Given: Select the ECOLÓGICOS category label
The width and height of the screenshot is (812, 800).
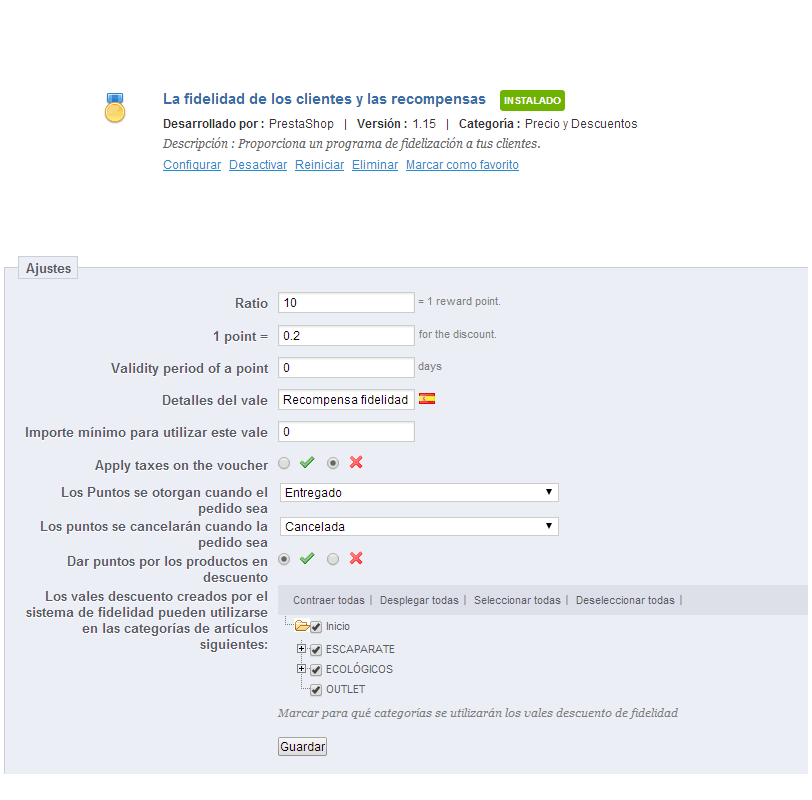Looking at the screenshot, I should [359, 670].
